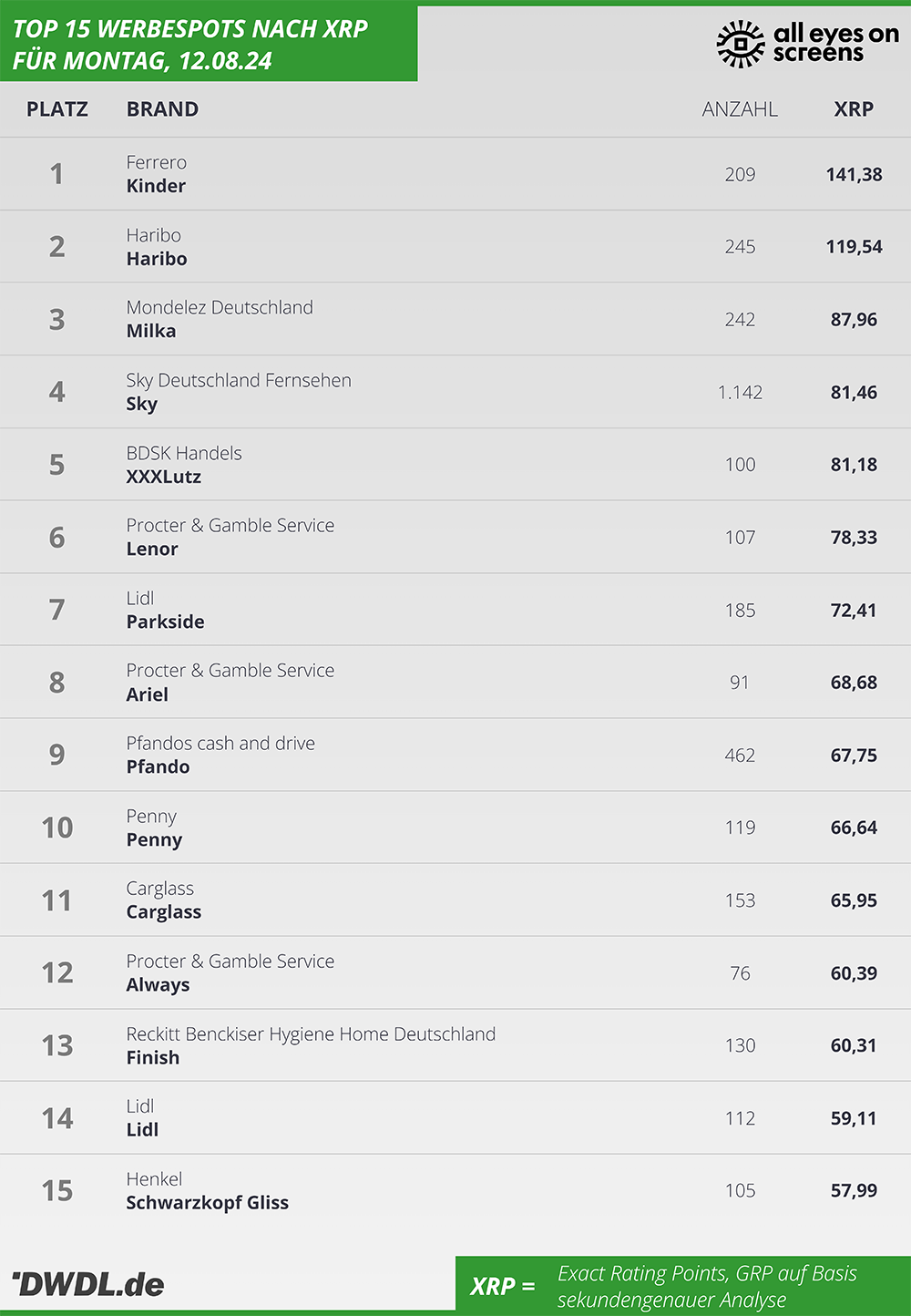Image resolution: width=911 pixels, height=1316 pixels.
Task: Click the all eyes on screens eye icon
Action: (741, 44)
